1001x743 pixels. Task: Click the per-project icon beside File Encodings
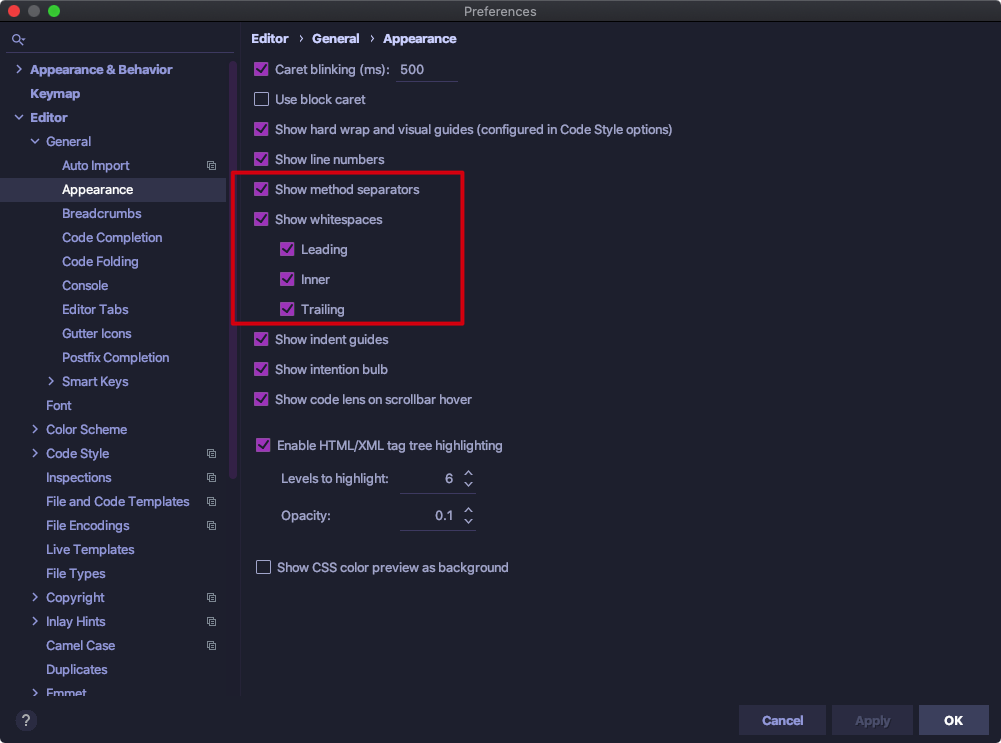(211, 526)
